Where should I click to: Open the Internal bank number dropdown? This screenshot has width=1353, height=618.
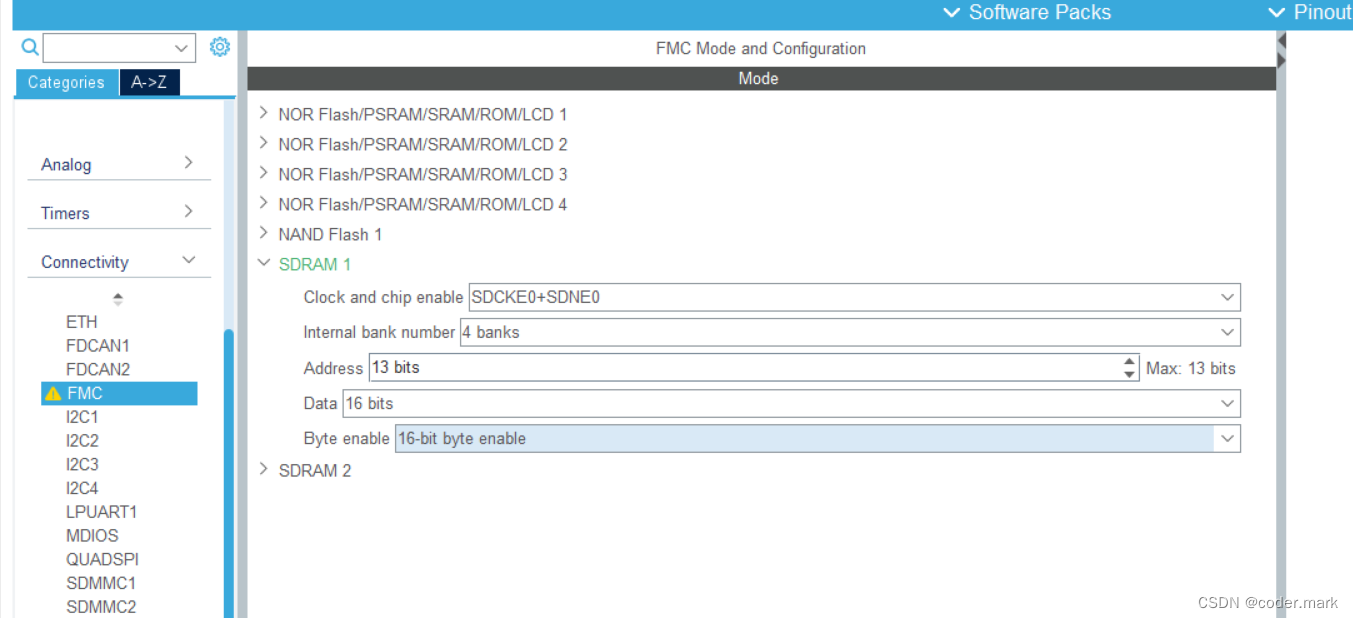[x=1227, y=332]
